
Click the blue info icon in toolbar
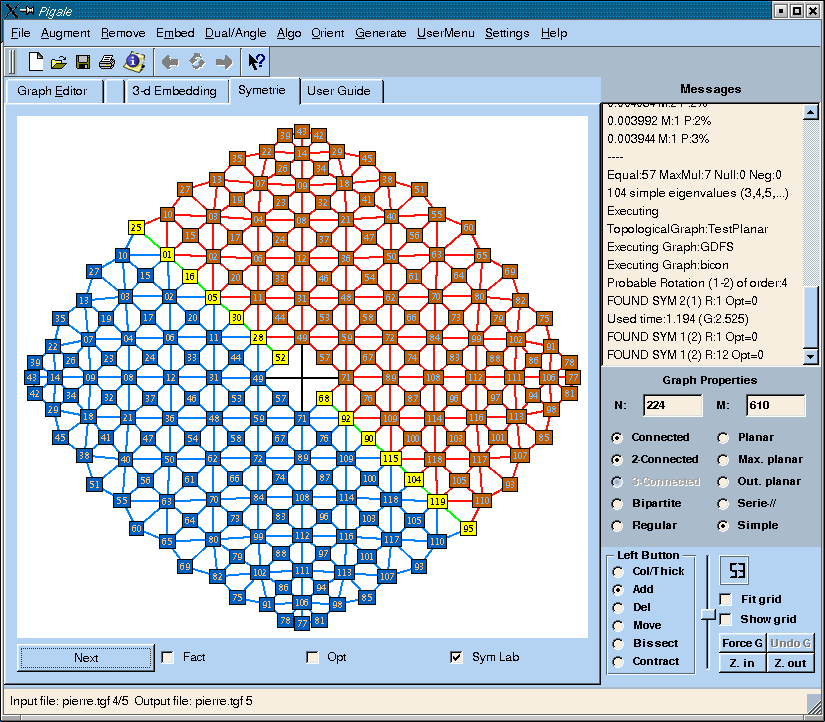pyautogui.click(x=133, y=62)
